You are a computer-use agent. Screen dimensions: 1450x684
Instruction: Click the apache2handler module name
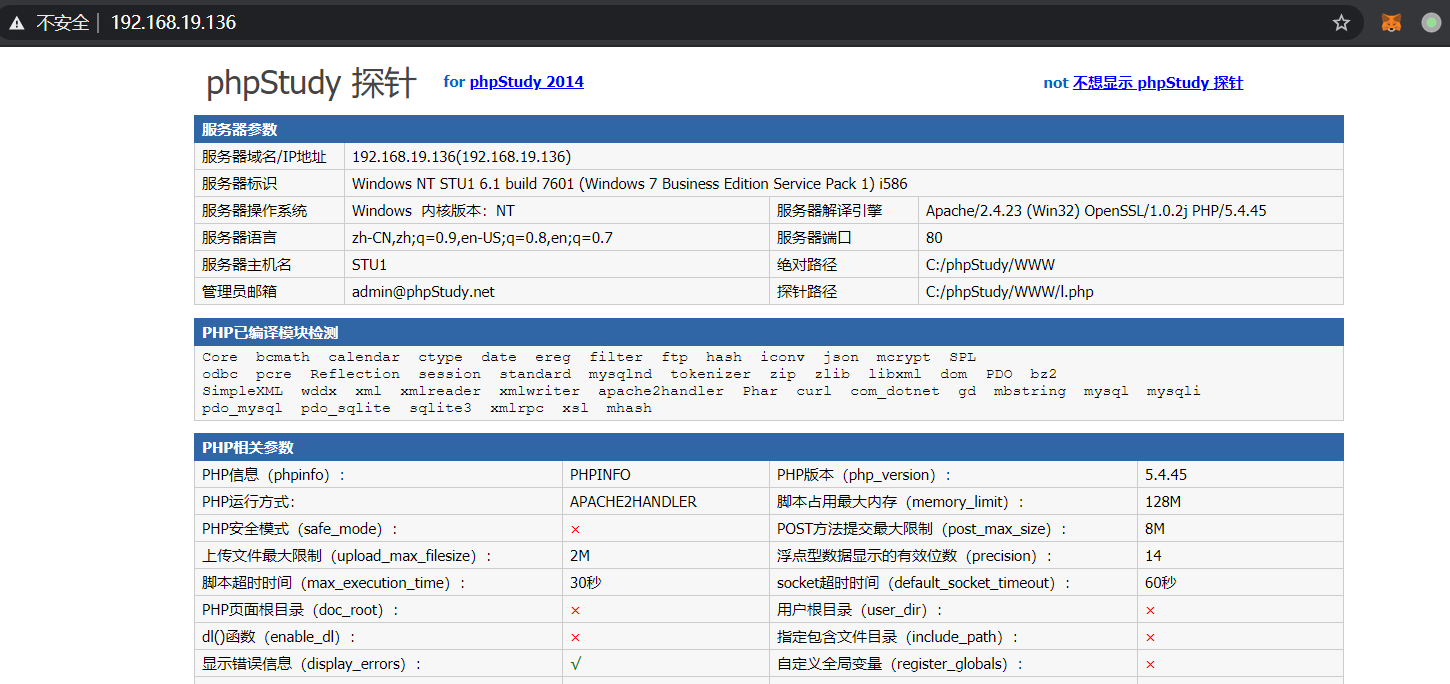coord(661,391)
